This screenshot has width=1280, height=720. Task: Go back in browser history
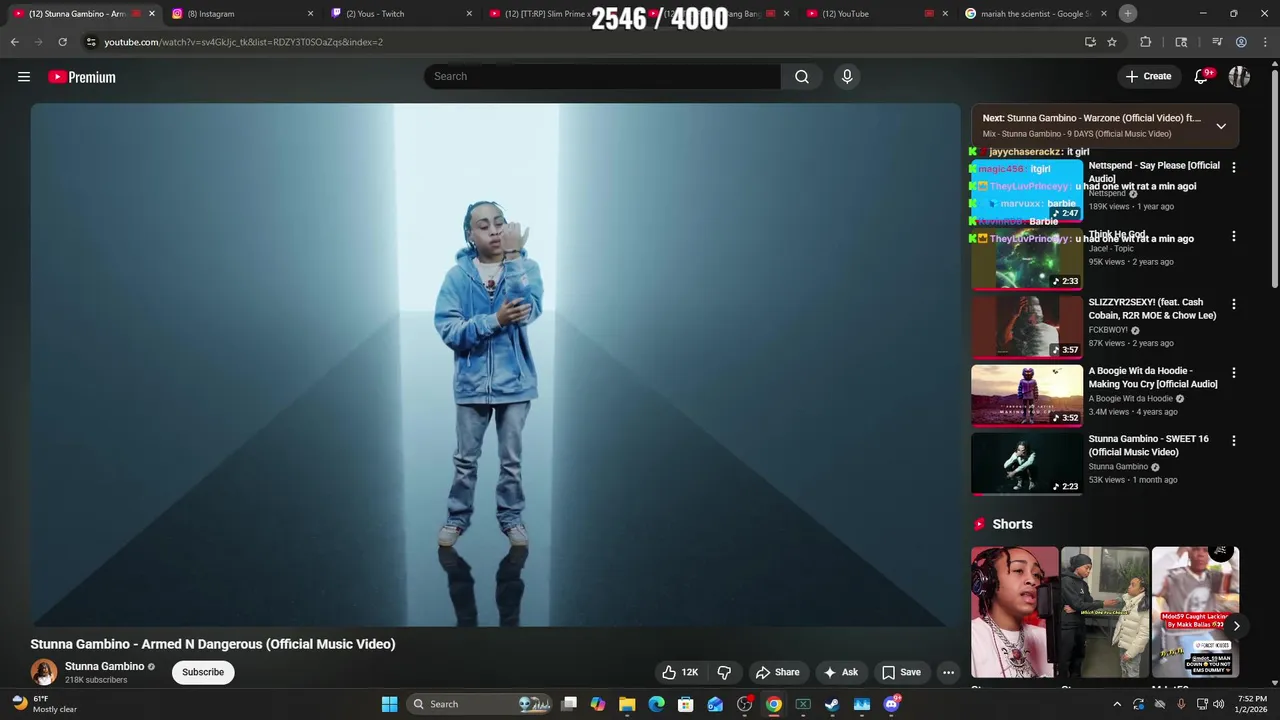tap(14, 42)
